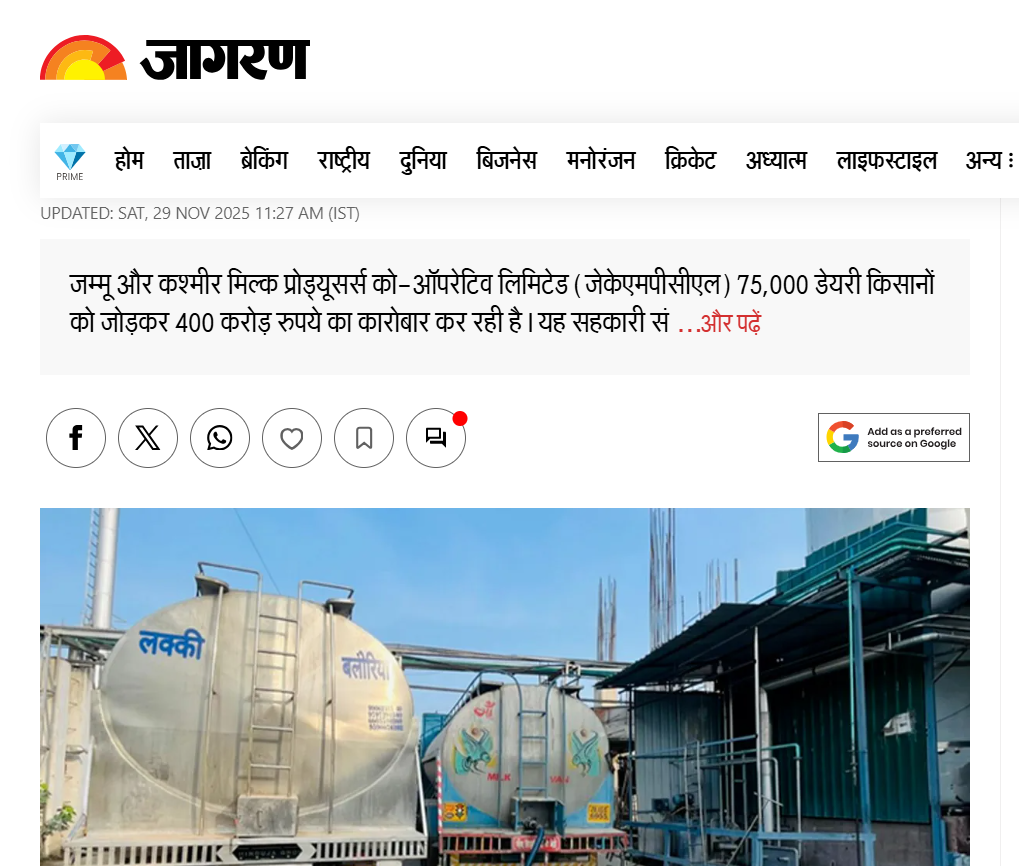Expand summary with और पढ़ें
The image size is (1019, 866).
click(x=719, y=323)
